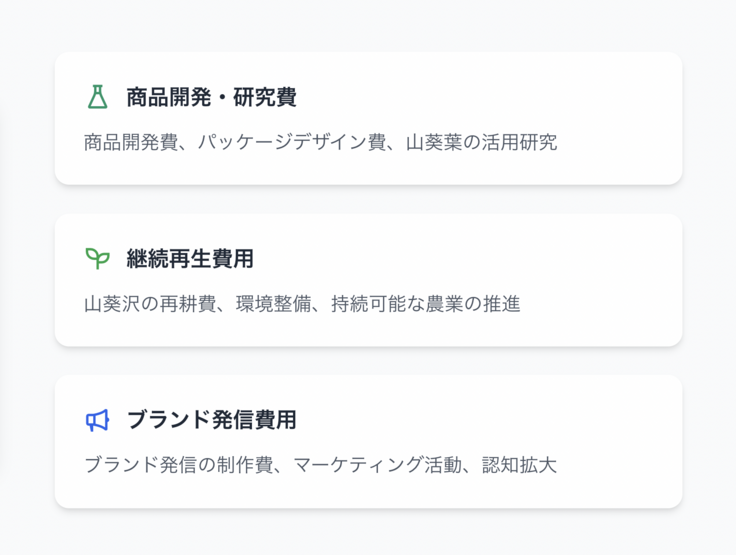Click the 山葵葉の活用研究 text
The image size is (736, 555).
pos(482,142)
